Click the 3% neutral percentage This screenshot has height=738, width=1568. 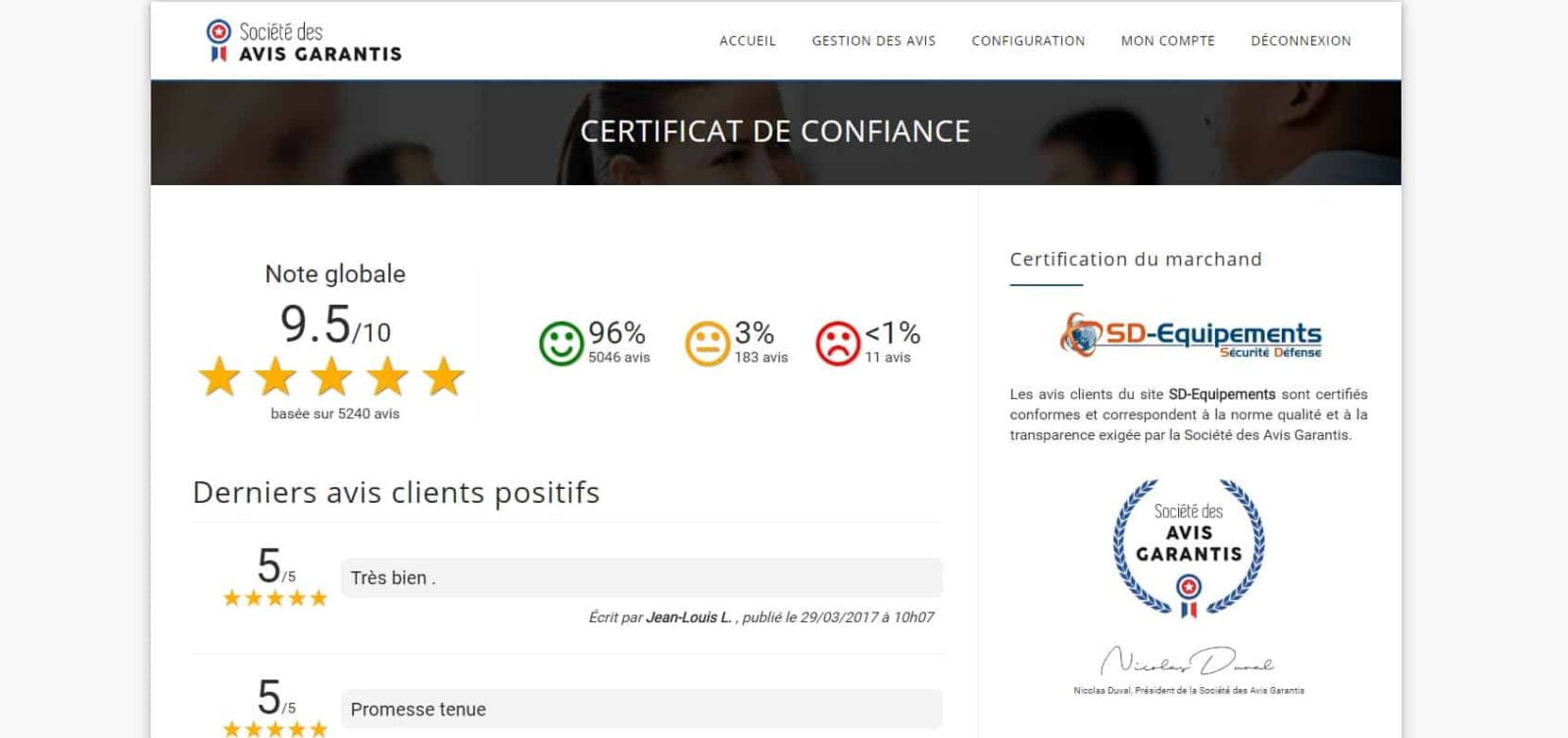755,333
